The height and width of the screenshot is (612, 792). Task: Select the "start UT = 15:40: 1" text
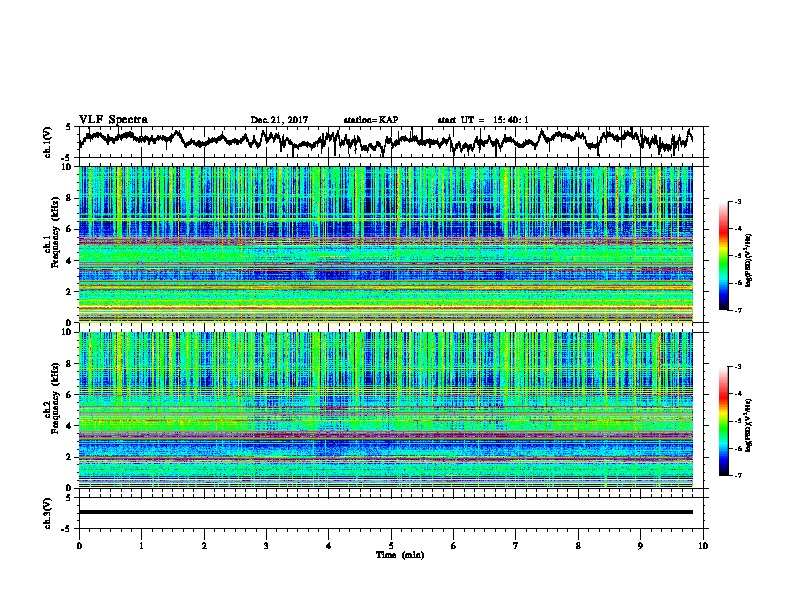pos(483,120)
